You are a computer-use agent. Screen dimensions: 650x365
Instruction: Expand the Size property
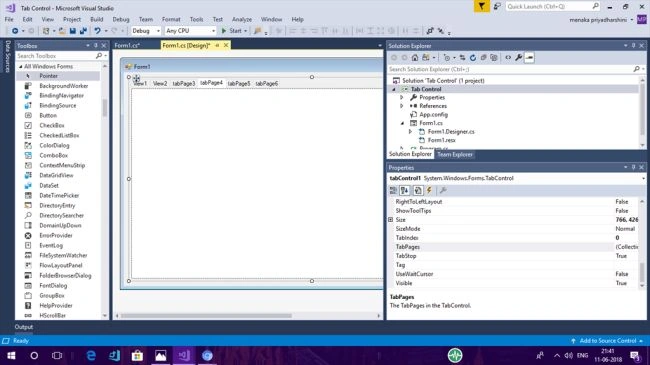(390, 220)
